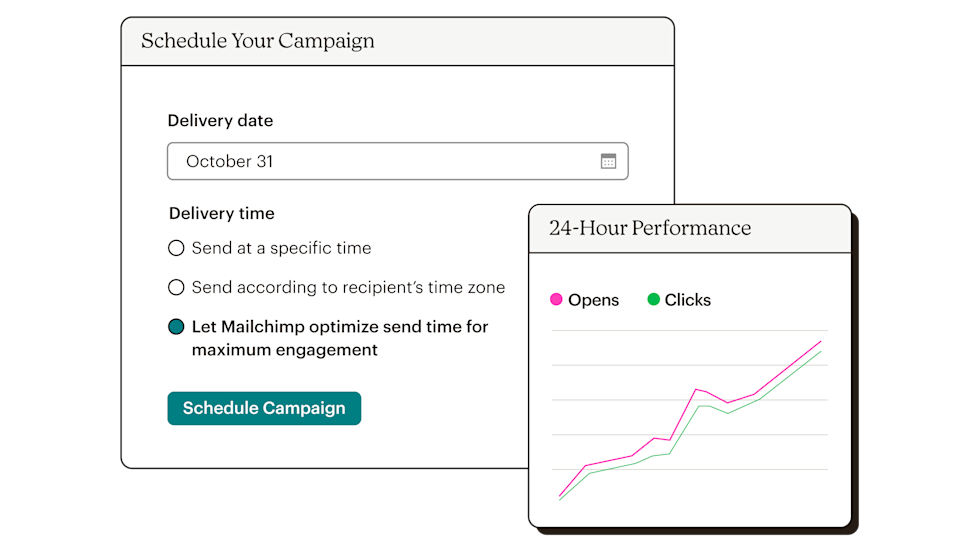The height and width of the screenshot is (552, 980).
Task: Click the "Send at a specific time" label text
Action: [x=281, y=248]
